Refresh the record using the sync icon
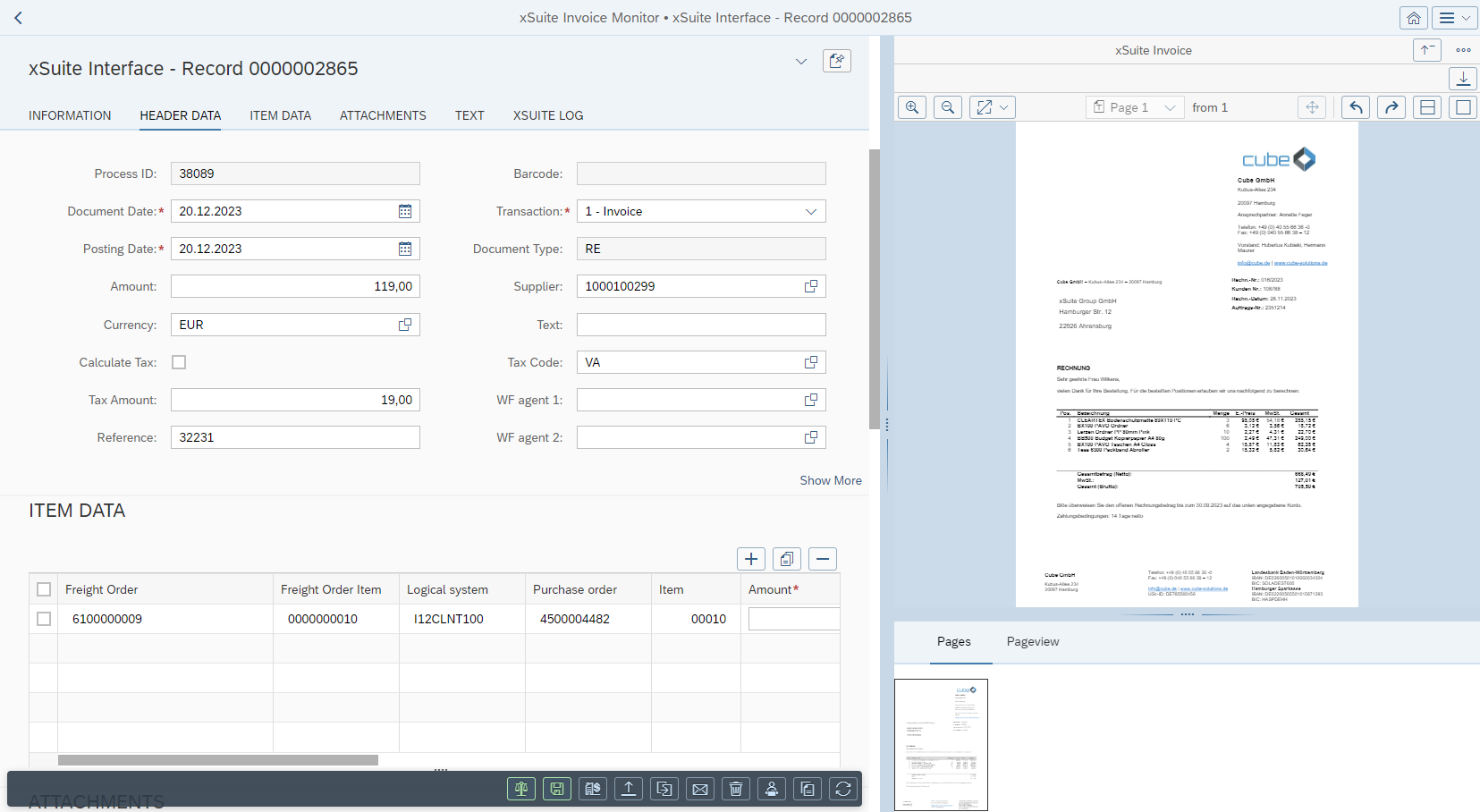The height and width of the screenshot is (812, 1480). pyautogui.click(x=842, y=788)
